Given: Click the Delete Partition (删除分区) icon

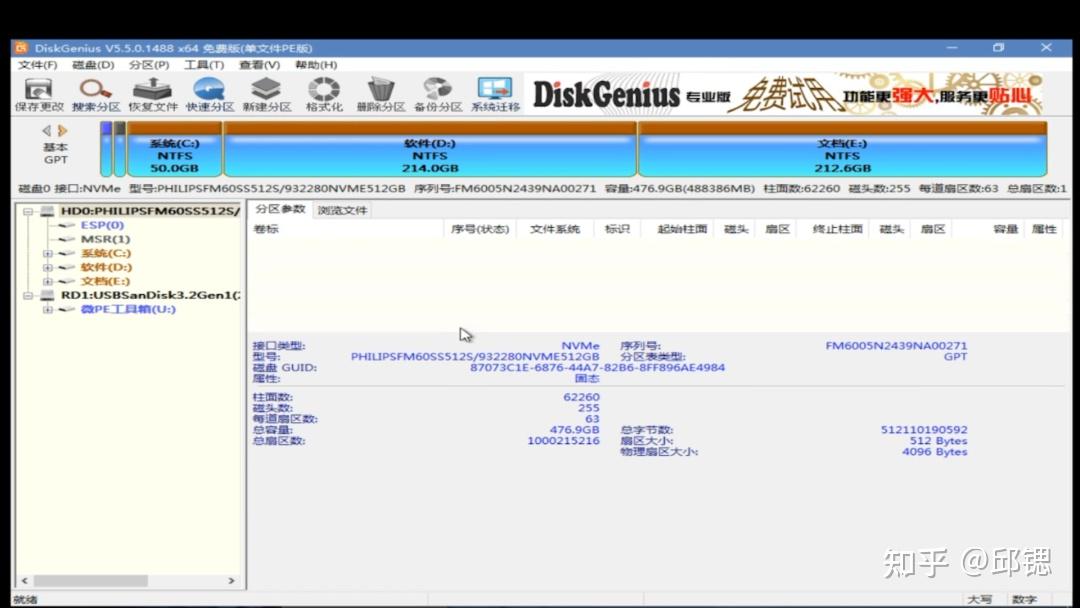Looking at the screenshot, I should click(380, 95).
